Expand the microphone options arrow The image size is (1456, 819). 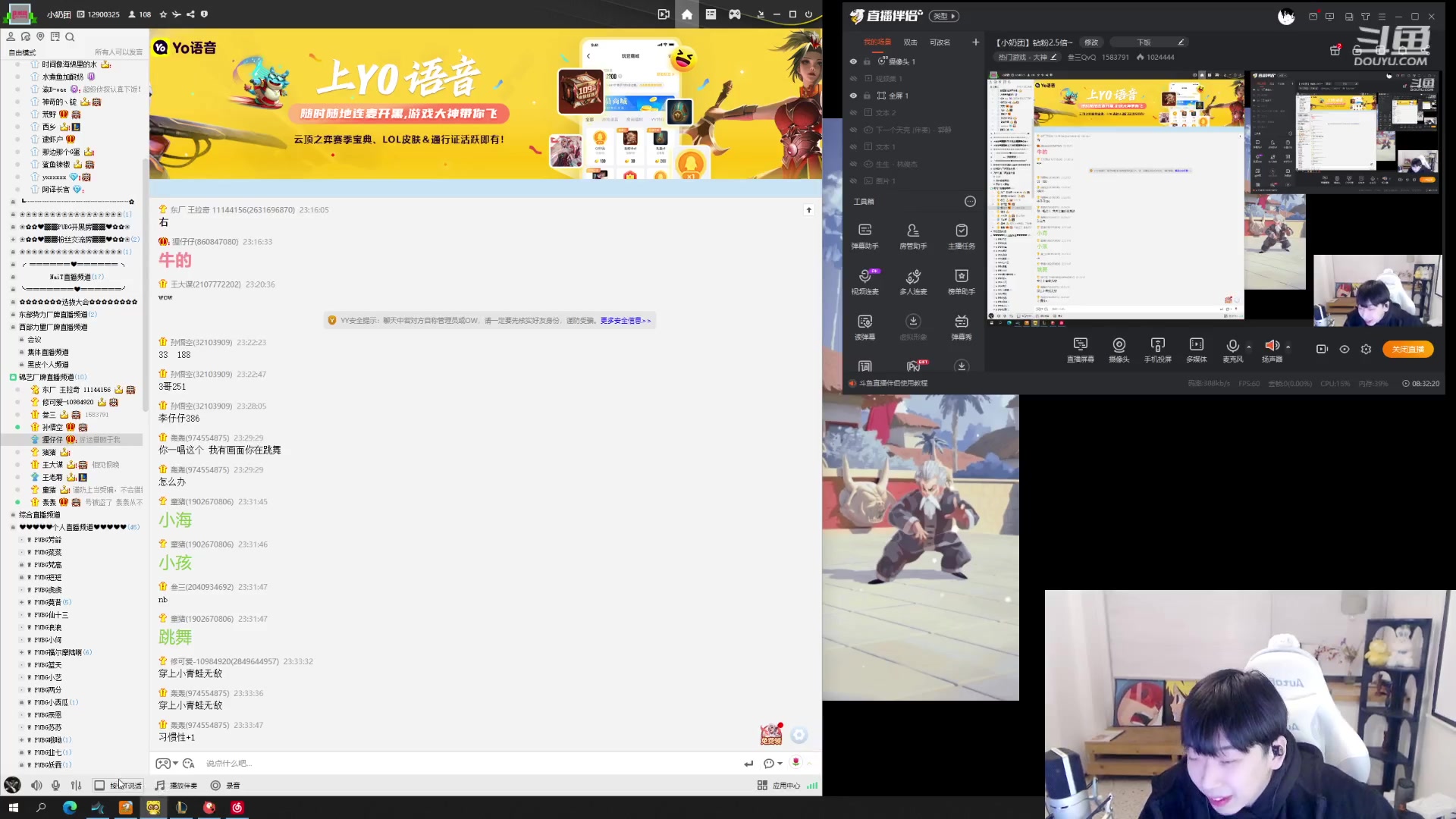tap(1249, 347)
